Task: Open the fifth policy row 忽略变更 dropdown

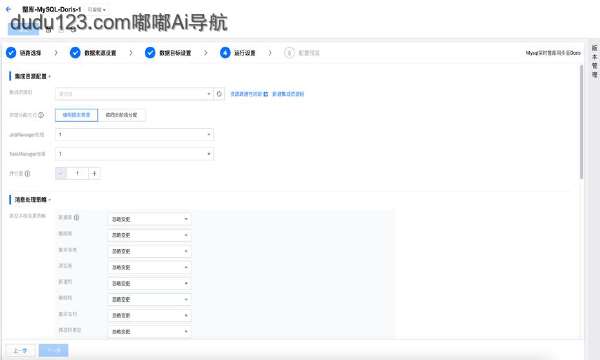Action: pyautogui.click(x=149, y=283)
